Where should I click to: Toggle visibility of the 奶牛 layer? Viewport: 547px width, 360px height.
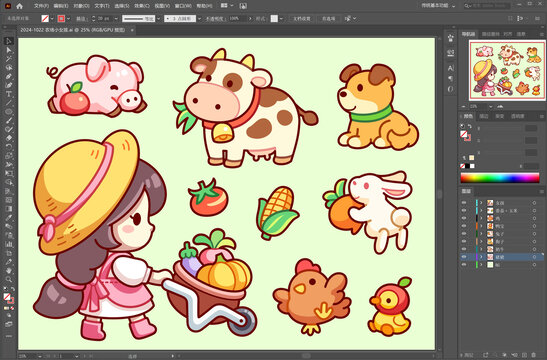464,249
